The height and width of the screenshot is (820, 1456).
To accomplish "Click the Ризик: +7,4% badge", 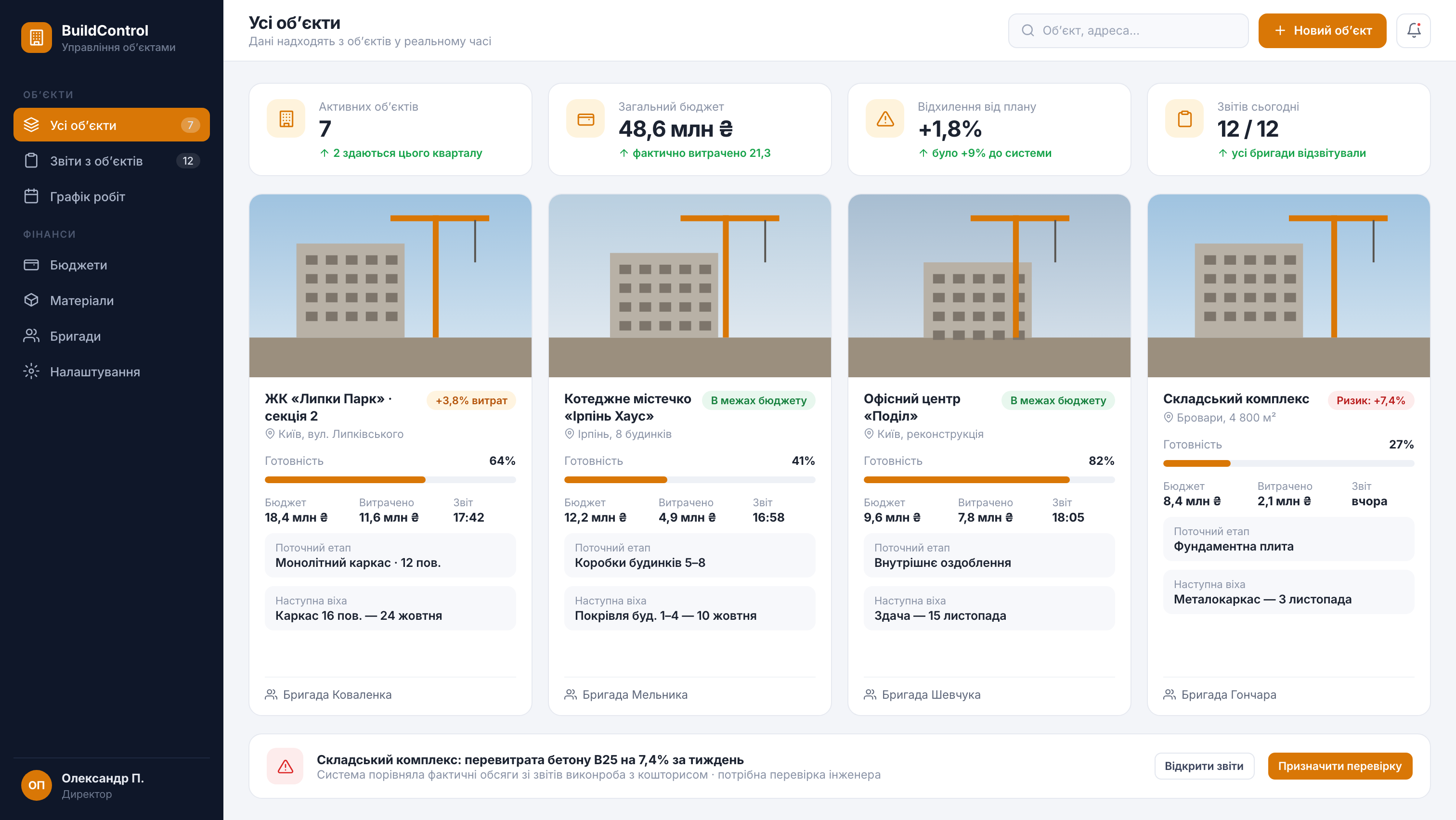I will tap(1371, 400).
